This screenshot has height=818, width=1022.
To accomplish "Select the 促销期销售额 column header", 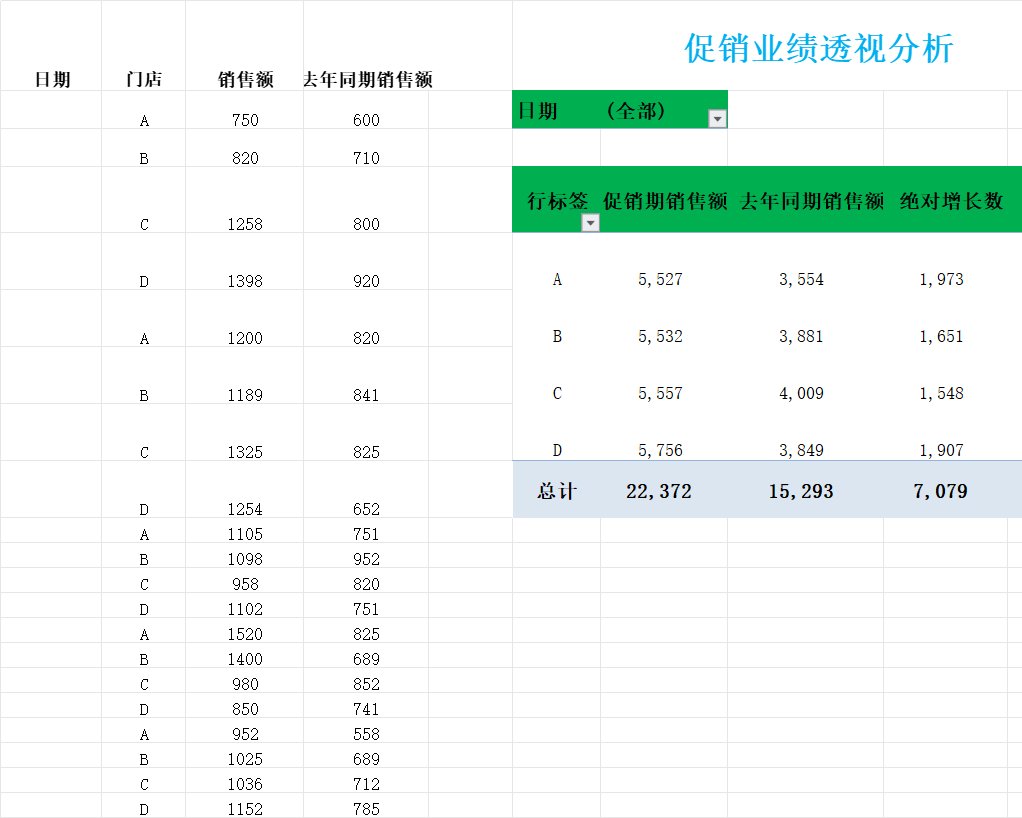I will coord(663,199).
